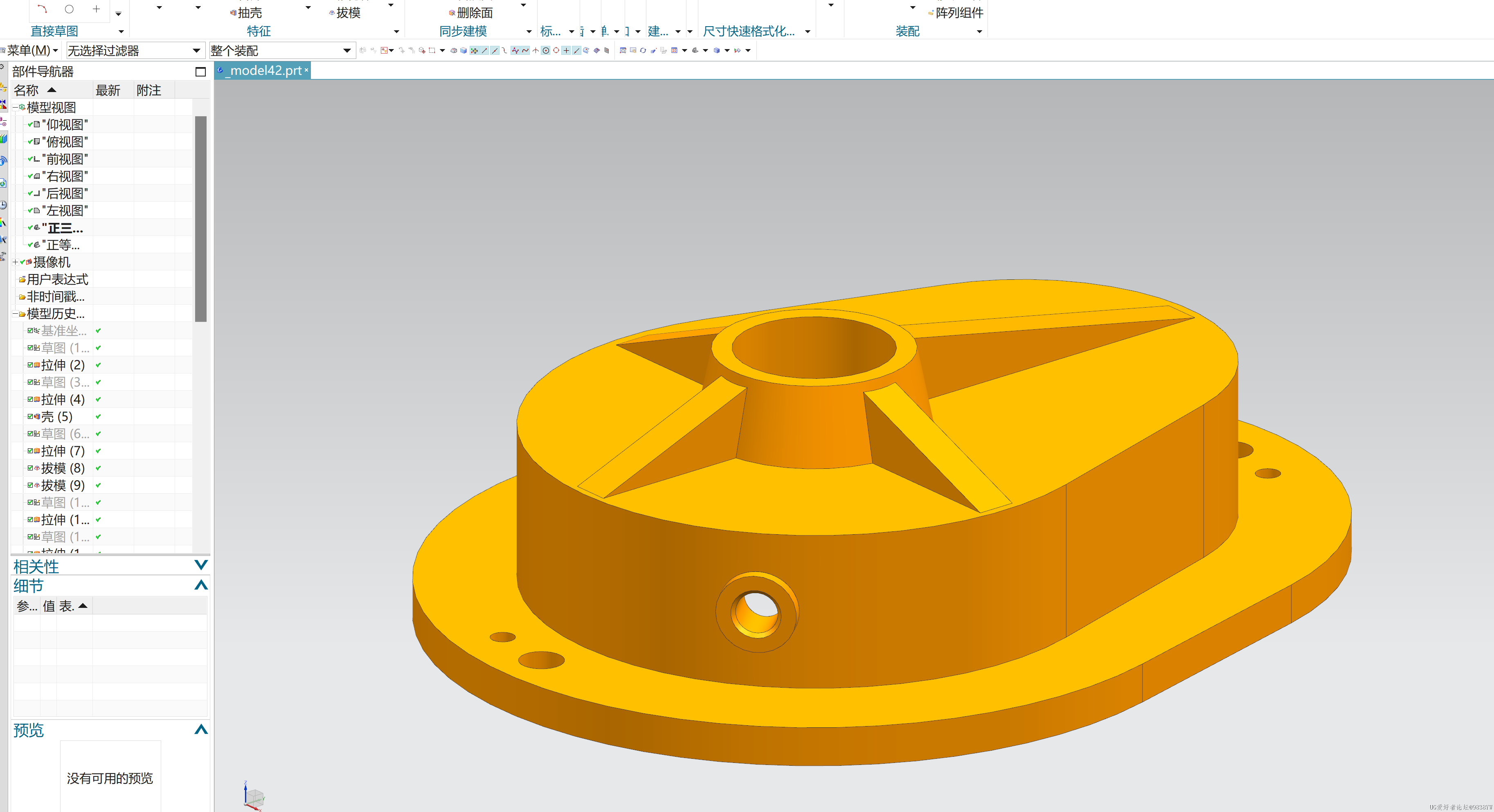The height and width of the screenshot is (812, 1494).
Task: Click the light blue solid cube icon
Action: pos(464,50)
